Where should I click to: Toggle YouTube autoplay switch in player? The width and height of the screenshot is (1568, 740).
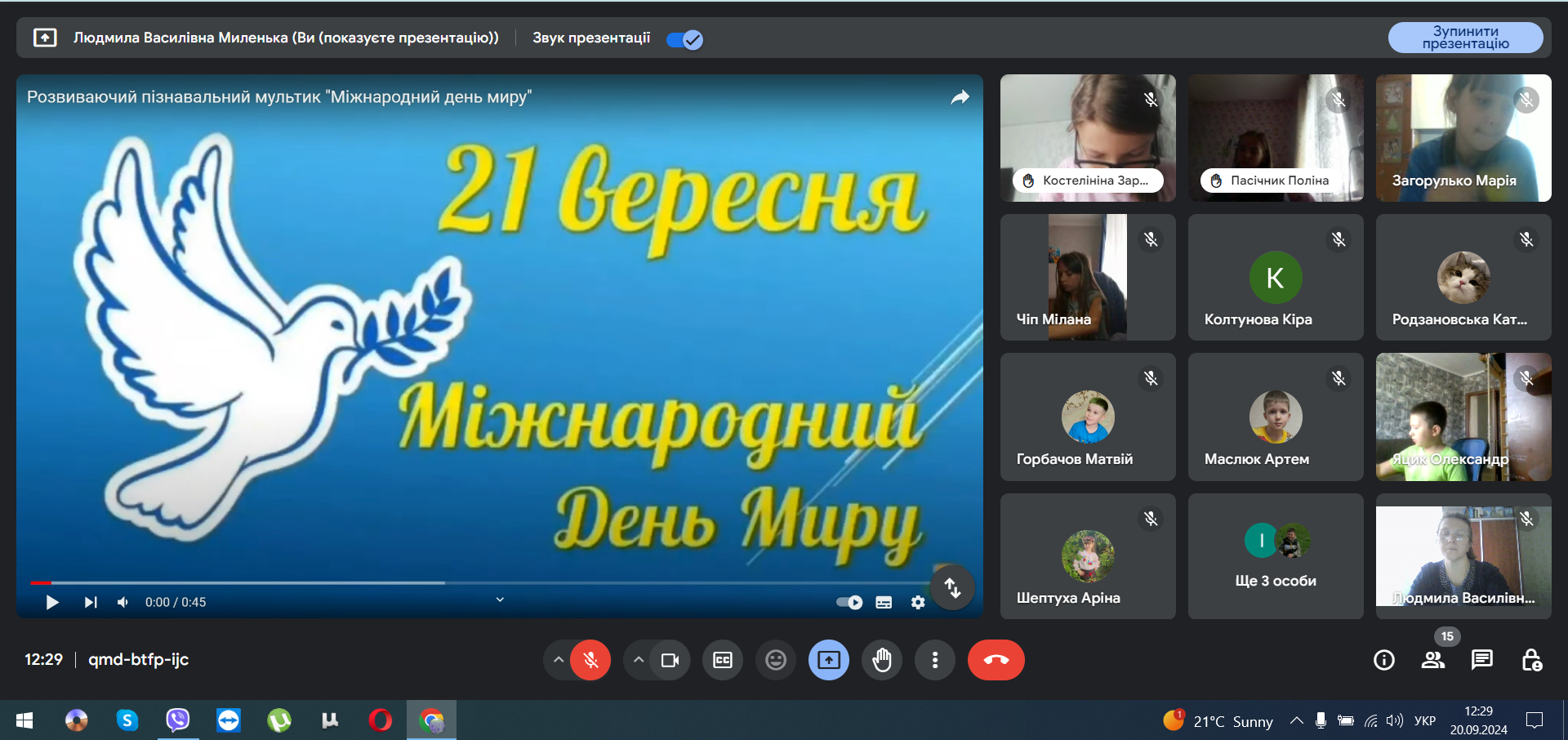[x=849, y=602]
